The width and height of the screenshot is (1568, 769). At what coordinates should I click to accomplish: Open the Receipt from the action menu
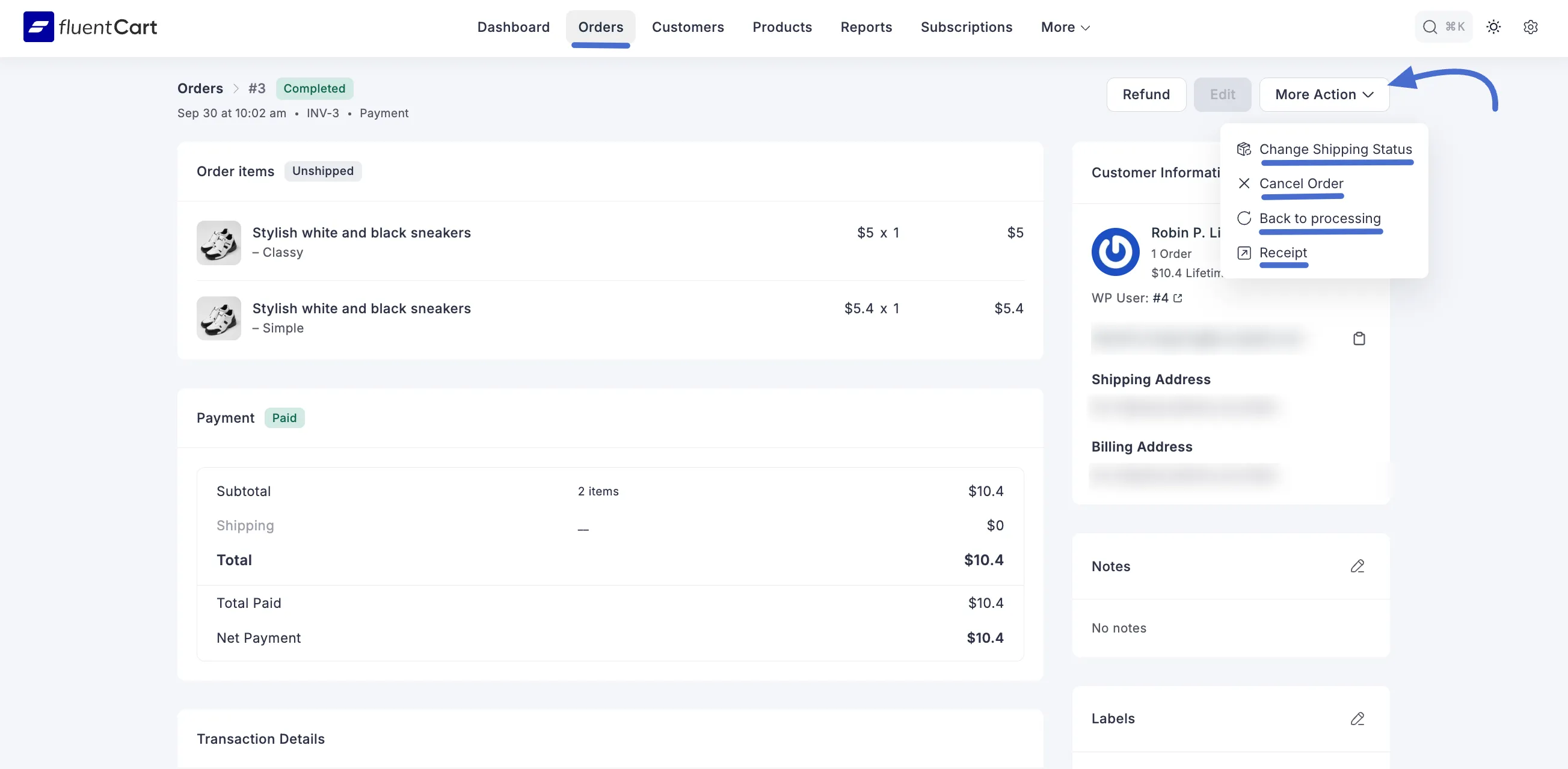(x=1282, y=253)
